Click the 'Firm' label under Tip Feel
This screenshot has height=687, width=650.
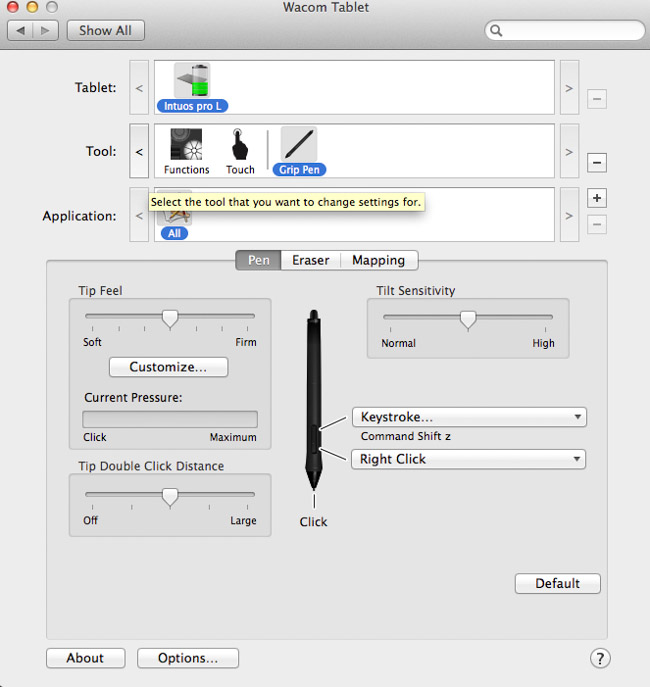[246, 342]
